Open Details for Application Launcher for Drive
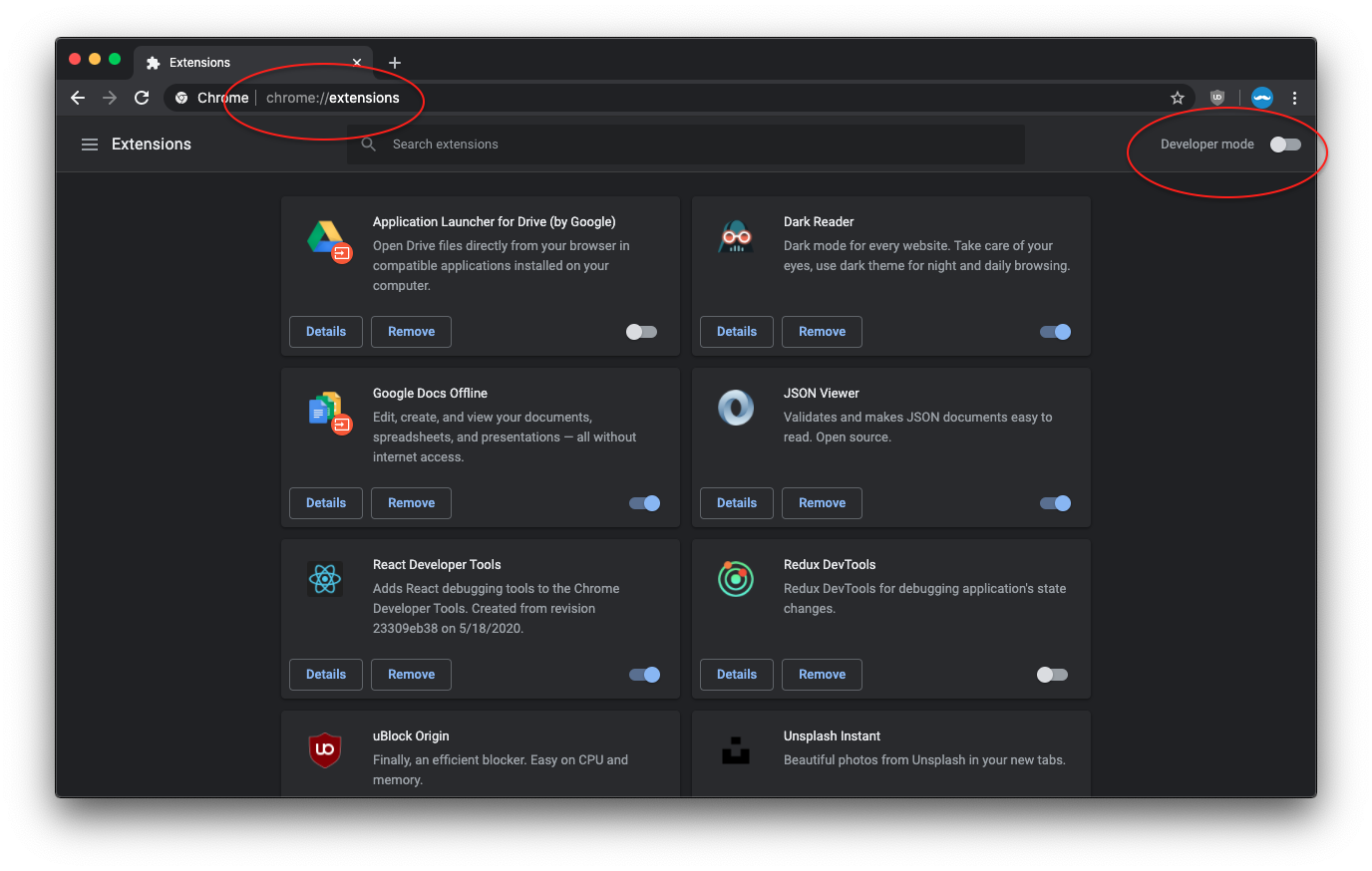 pyautogui.click(x=326, y=332)
